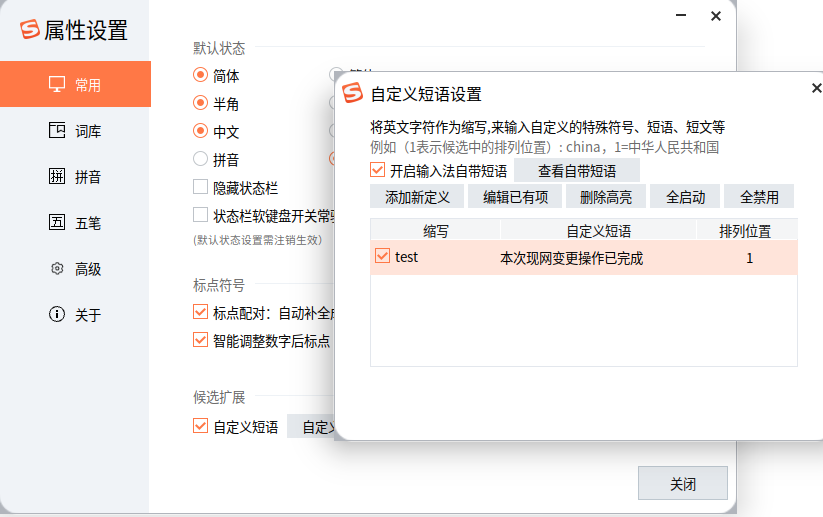This screenshot has height=517, width=823.
Task: Select the phrase 本次现网变更操作已完成
Action: tap(572, 258)
